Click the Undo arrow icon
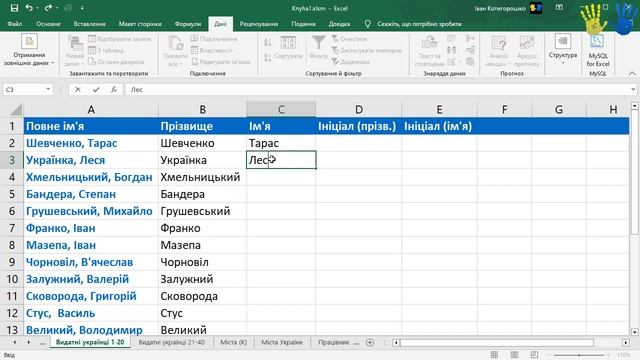 (29, 8)
